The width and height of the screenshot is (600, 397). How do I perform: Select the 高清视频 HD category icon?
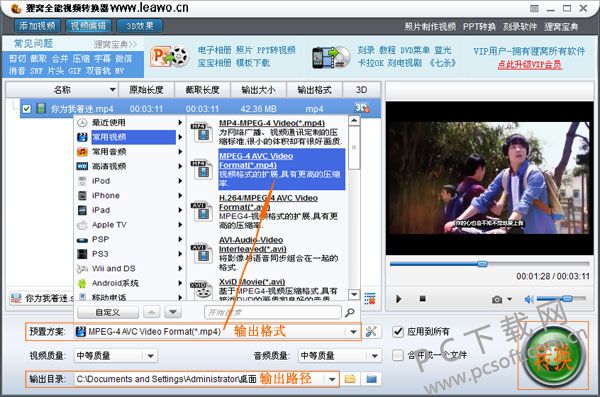(82, 166)
